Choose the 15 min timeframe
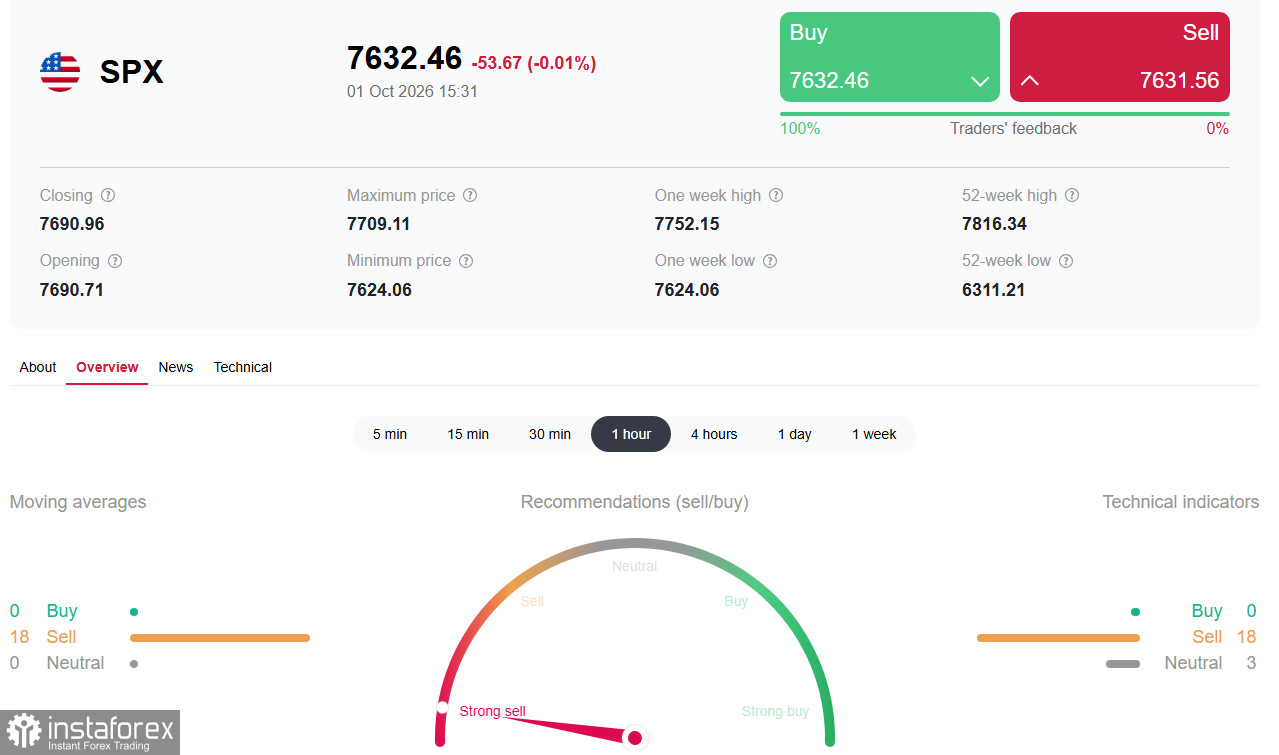This screenshot has width=1279, height=755. click(468, 434)
